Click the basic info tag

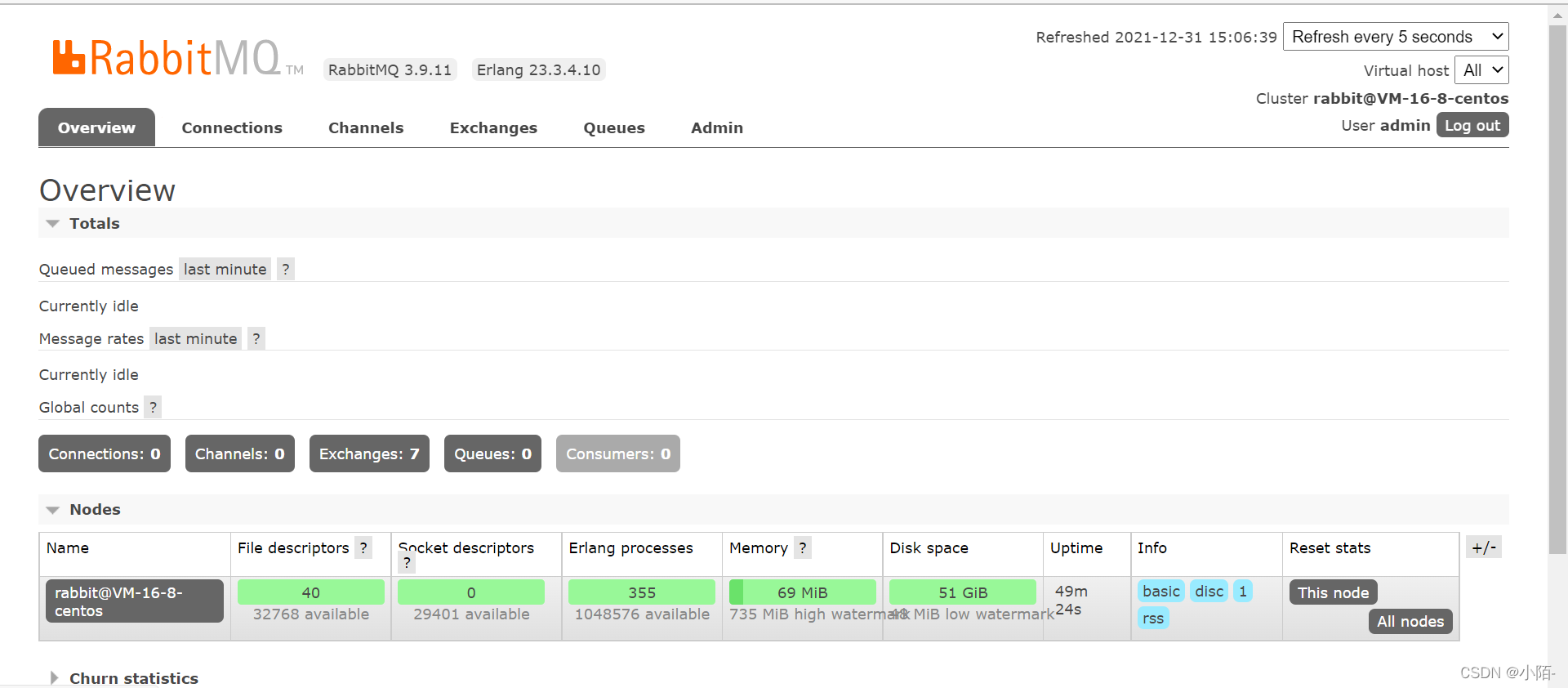click(x=1161, y=591)
